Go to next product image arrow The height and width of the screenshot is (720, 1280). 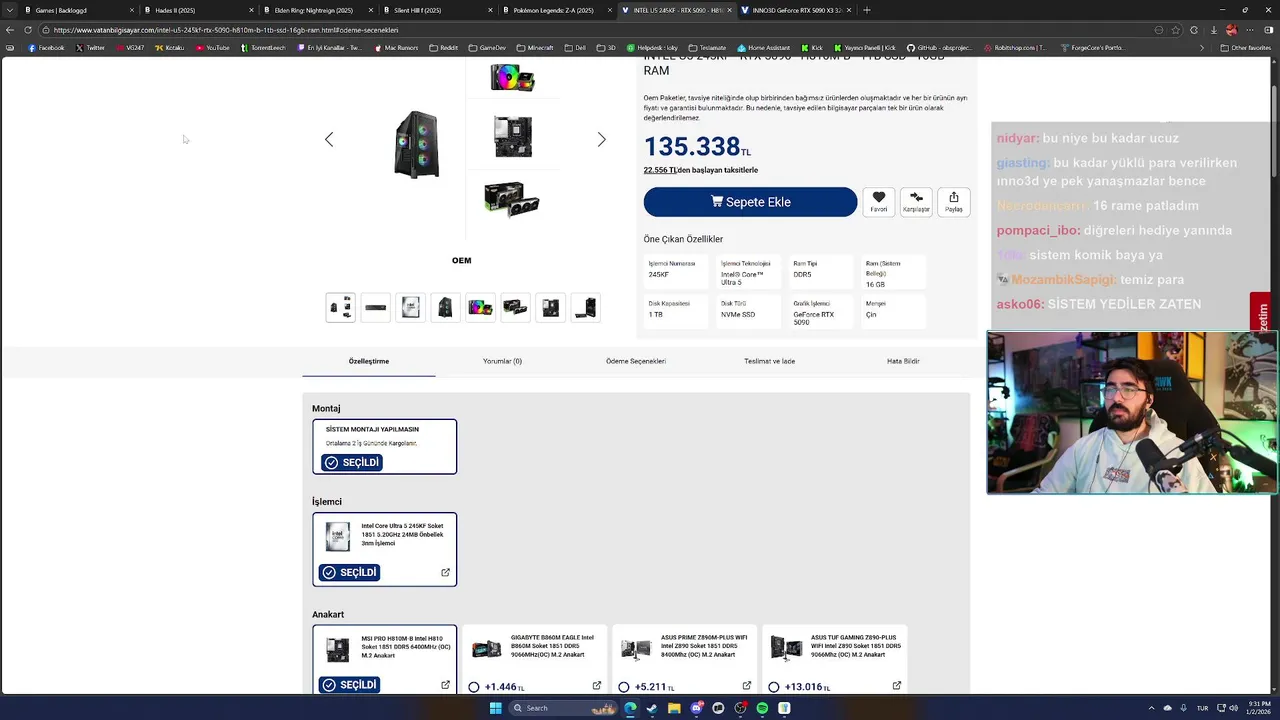pos(601,140)
